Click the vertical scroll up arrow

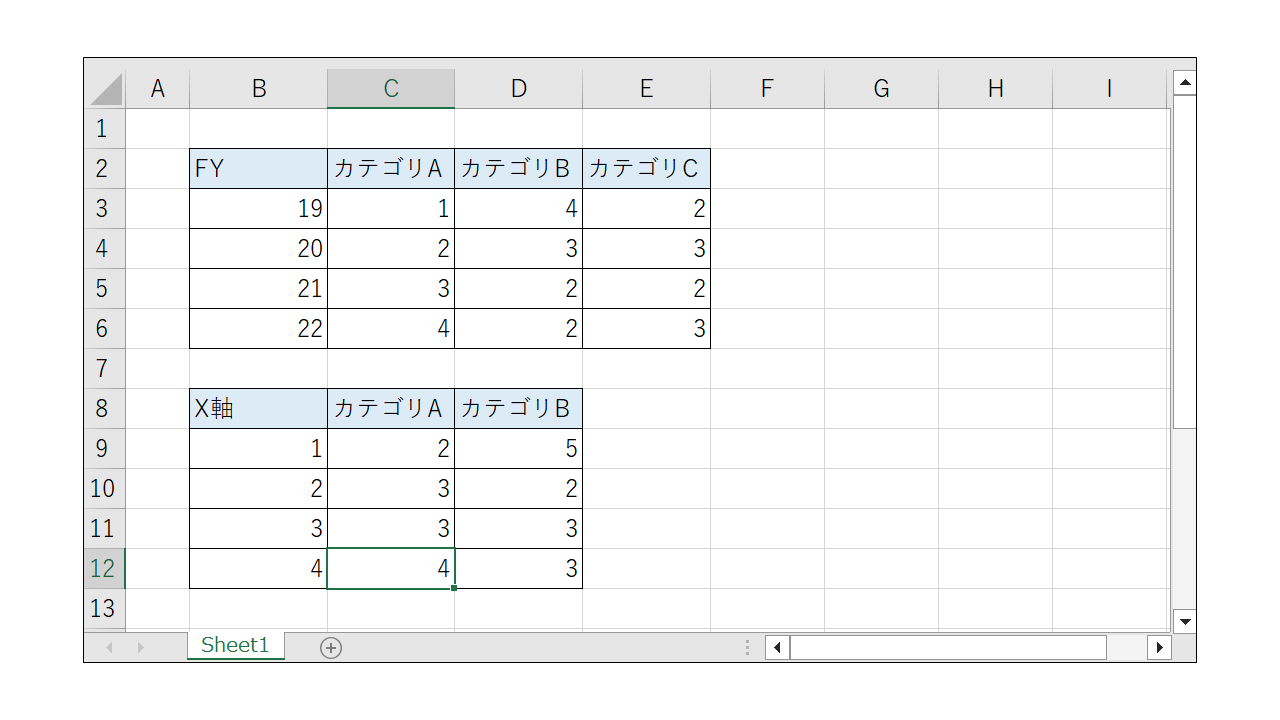(x=1186, y=81)
